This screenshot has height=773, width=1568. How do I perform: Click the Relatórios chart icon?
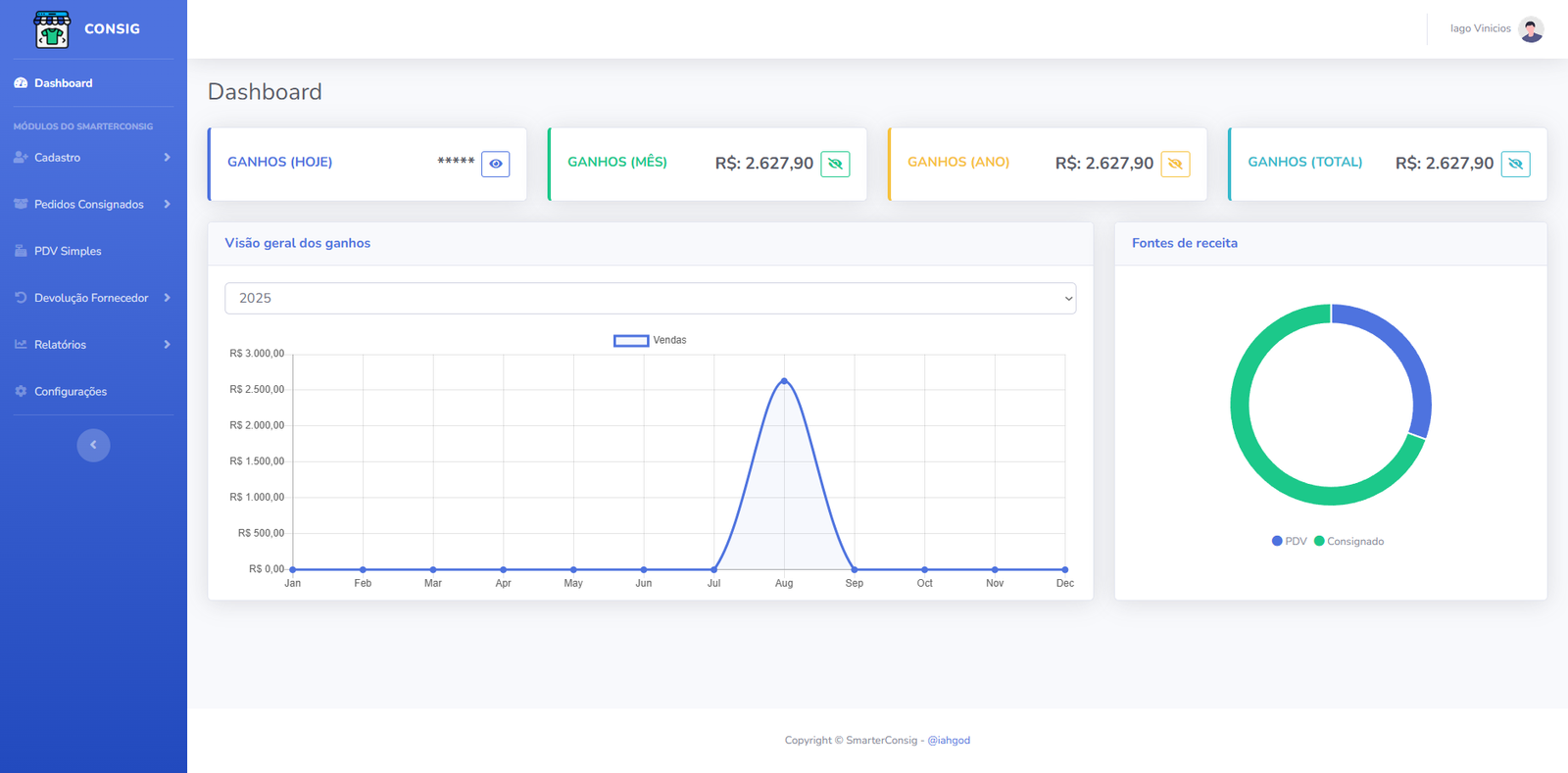pos(21,345)
